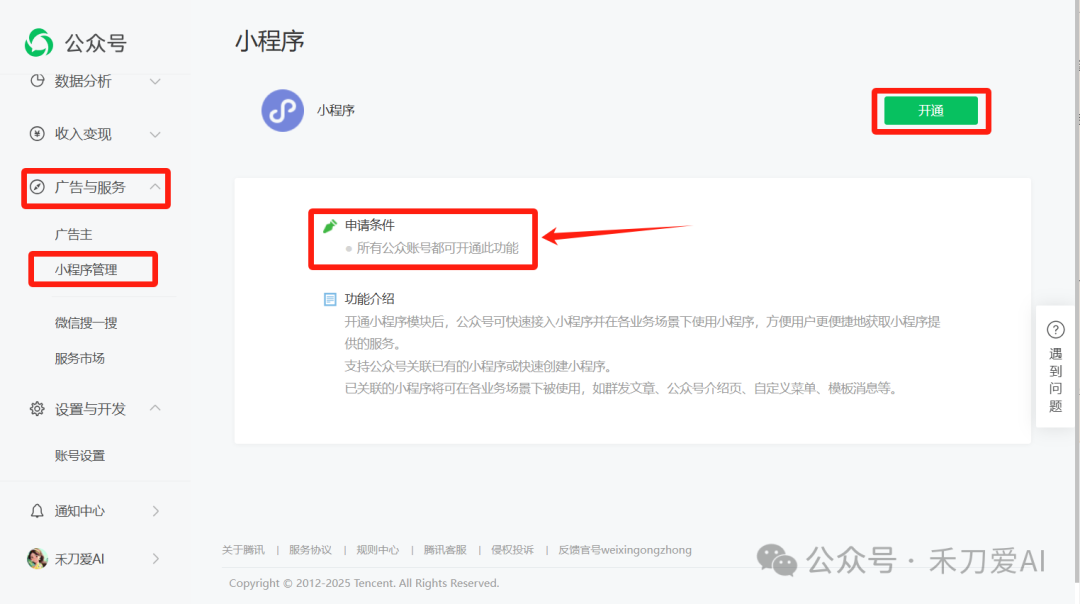The width and height of the screenshot is (1080, 604).
Task: Click the 禾刀爱AI account name
Action: pos(80,559)
